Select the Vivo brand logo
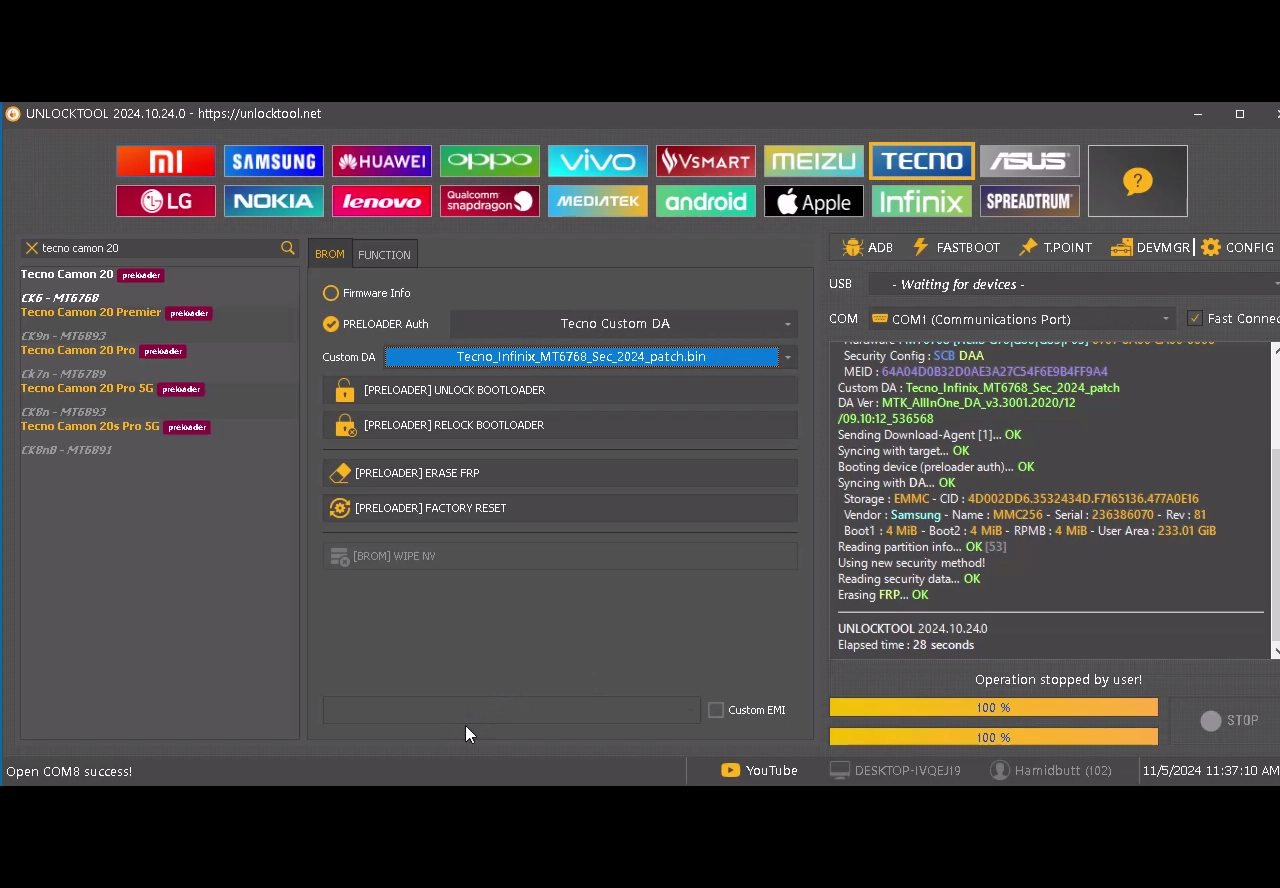 coord(597,161)
